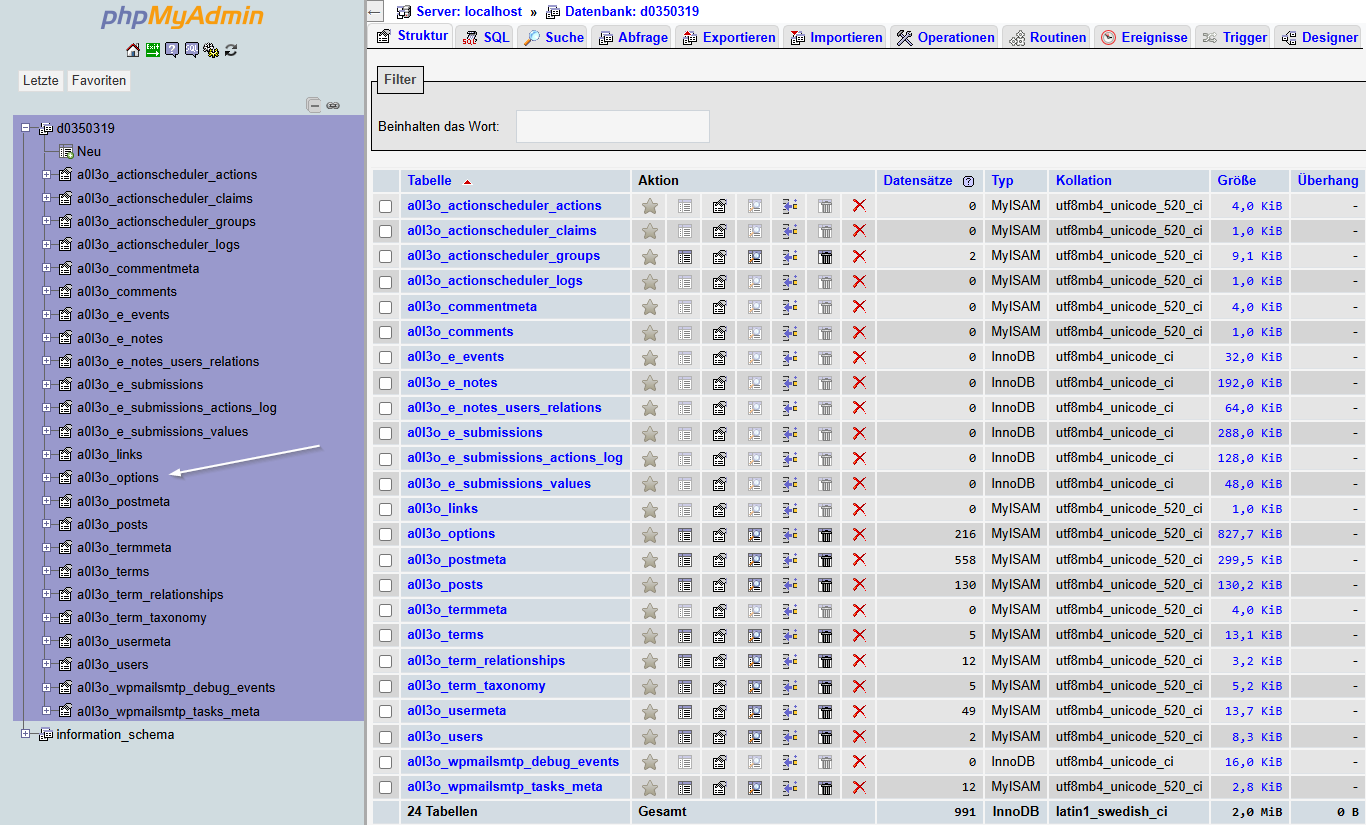This screenshot has width=1366, height=825.
Task: Favorite a0l3o_options table via star icon
Action: (x=650, y=534)
